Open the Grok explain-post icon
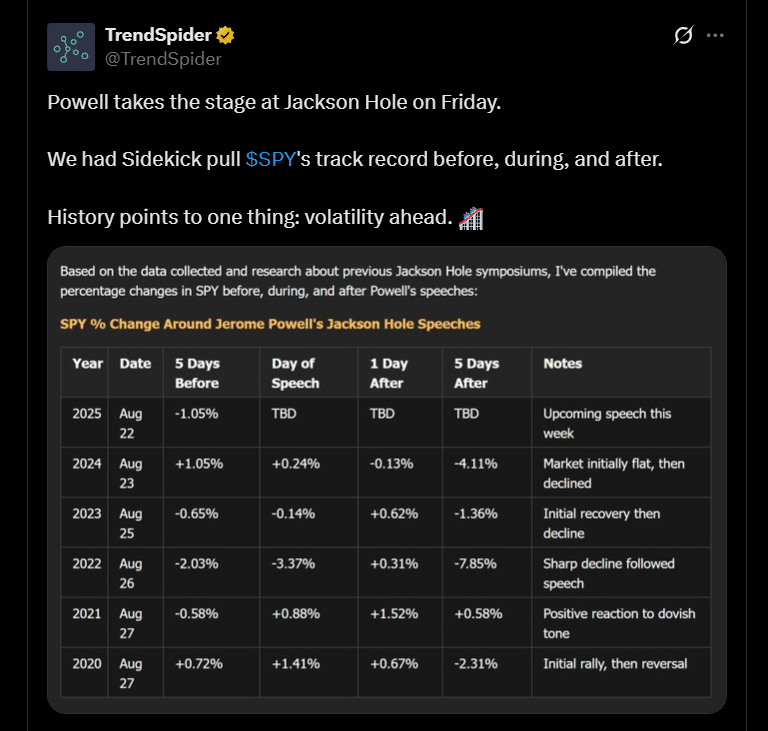 point(683,35)
